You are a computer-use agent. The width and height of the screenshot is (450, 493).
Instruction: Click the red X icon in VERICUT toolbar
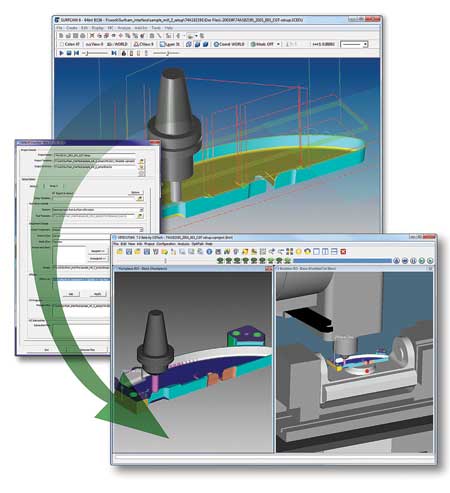(343, 252)
